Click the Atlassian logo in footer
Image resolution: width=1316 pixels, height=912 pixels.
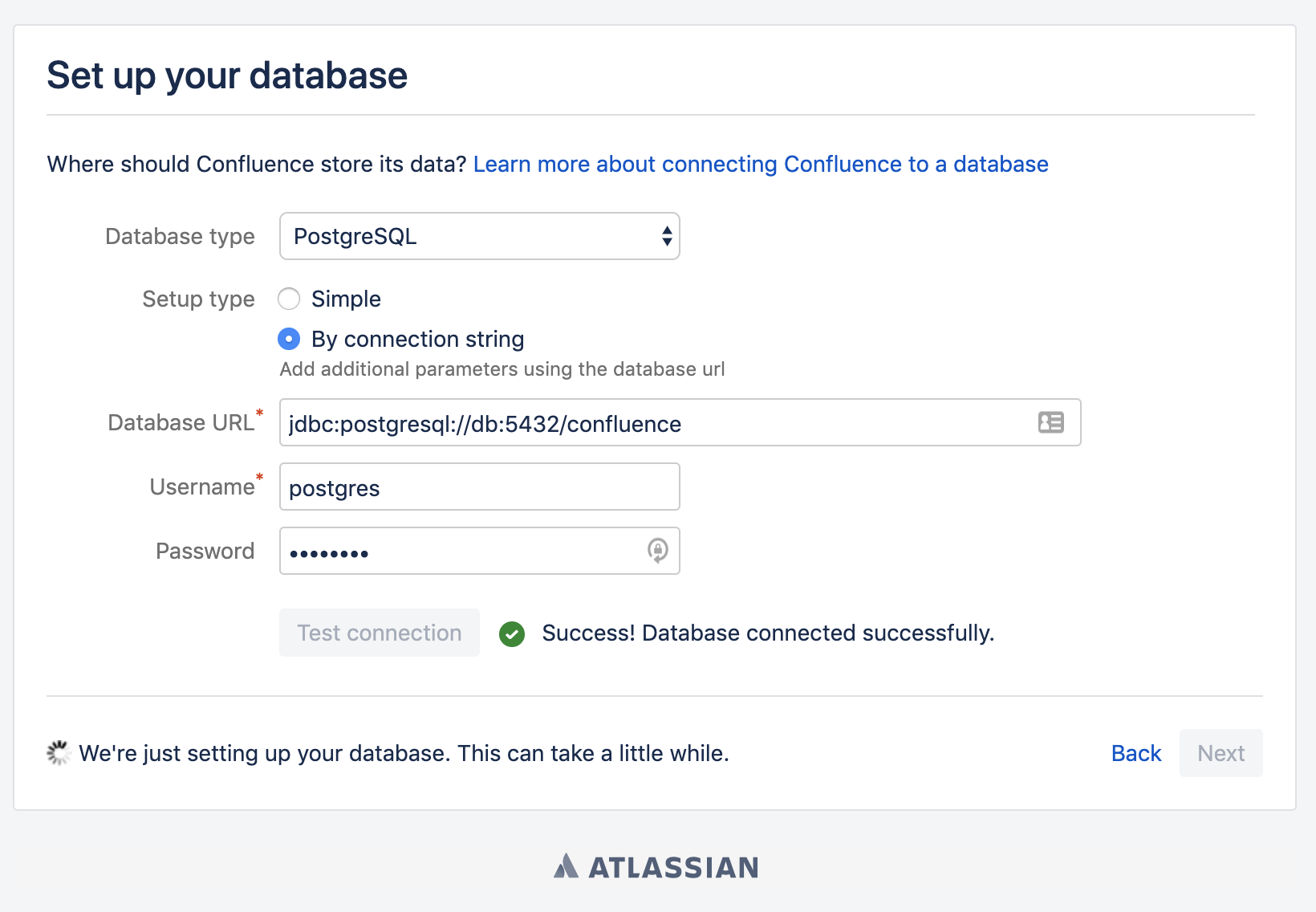point(656,867)
